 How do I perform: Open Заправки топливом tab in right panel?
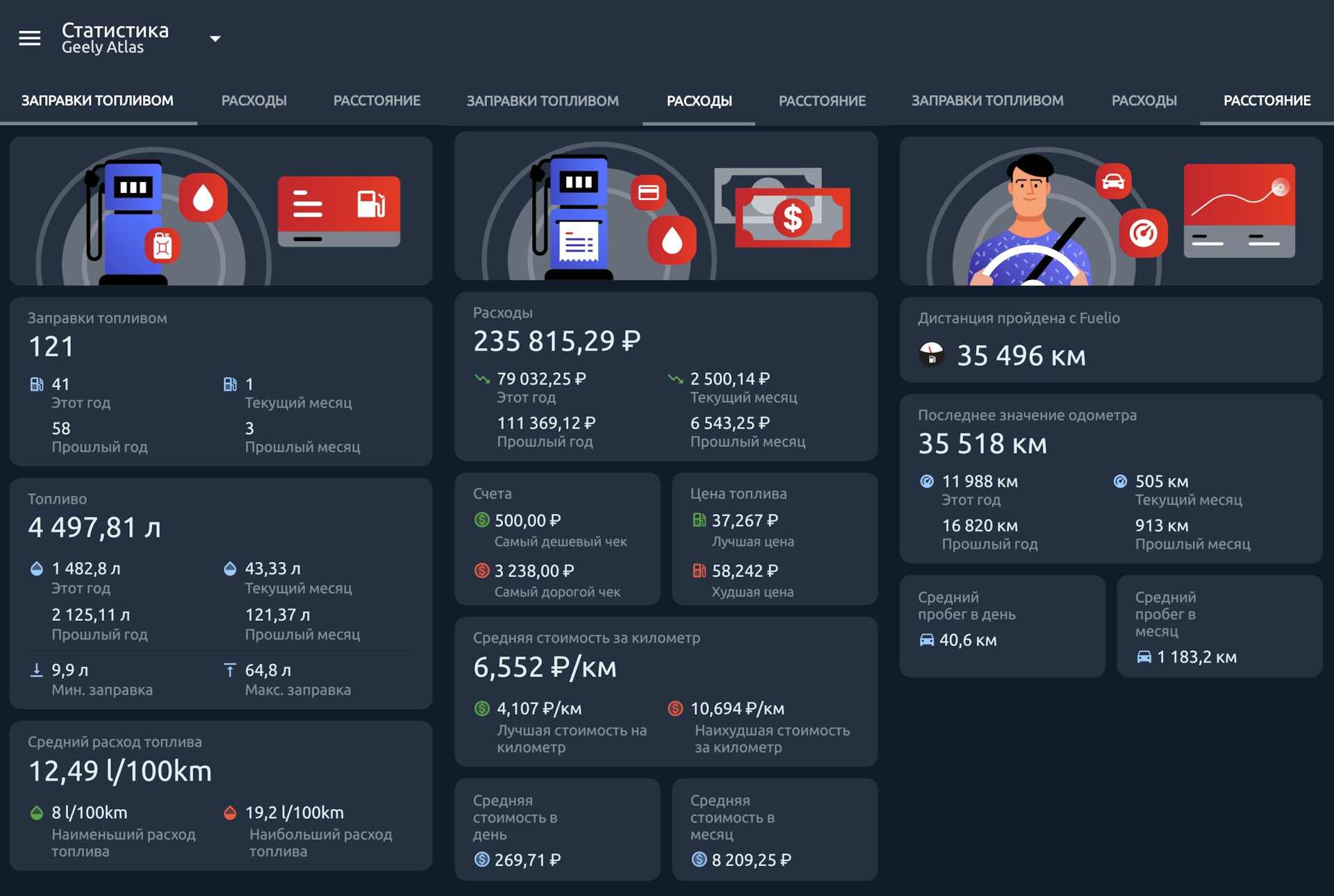coord(987,101)
